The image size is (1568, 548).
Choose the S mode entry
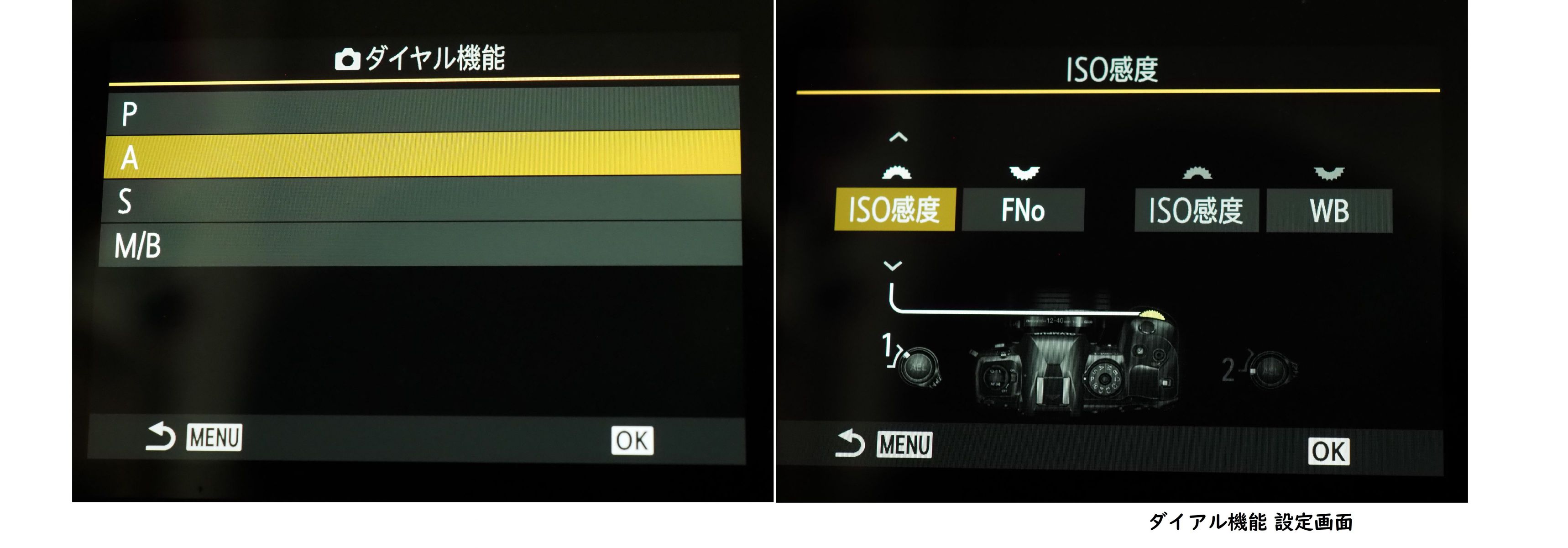[x=421, y=200]
